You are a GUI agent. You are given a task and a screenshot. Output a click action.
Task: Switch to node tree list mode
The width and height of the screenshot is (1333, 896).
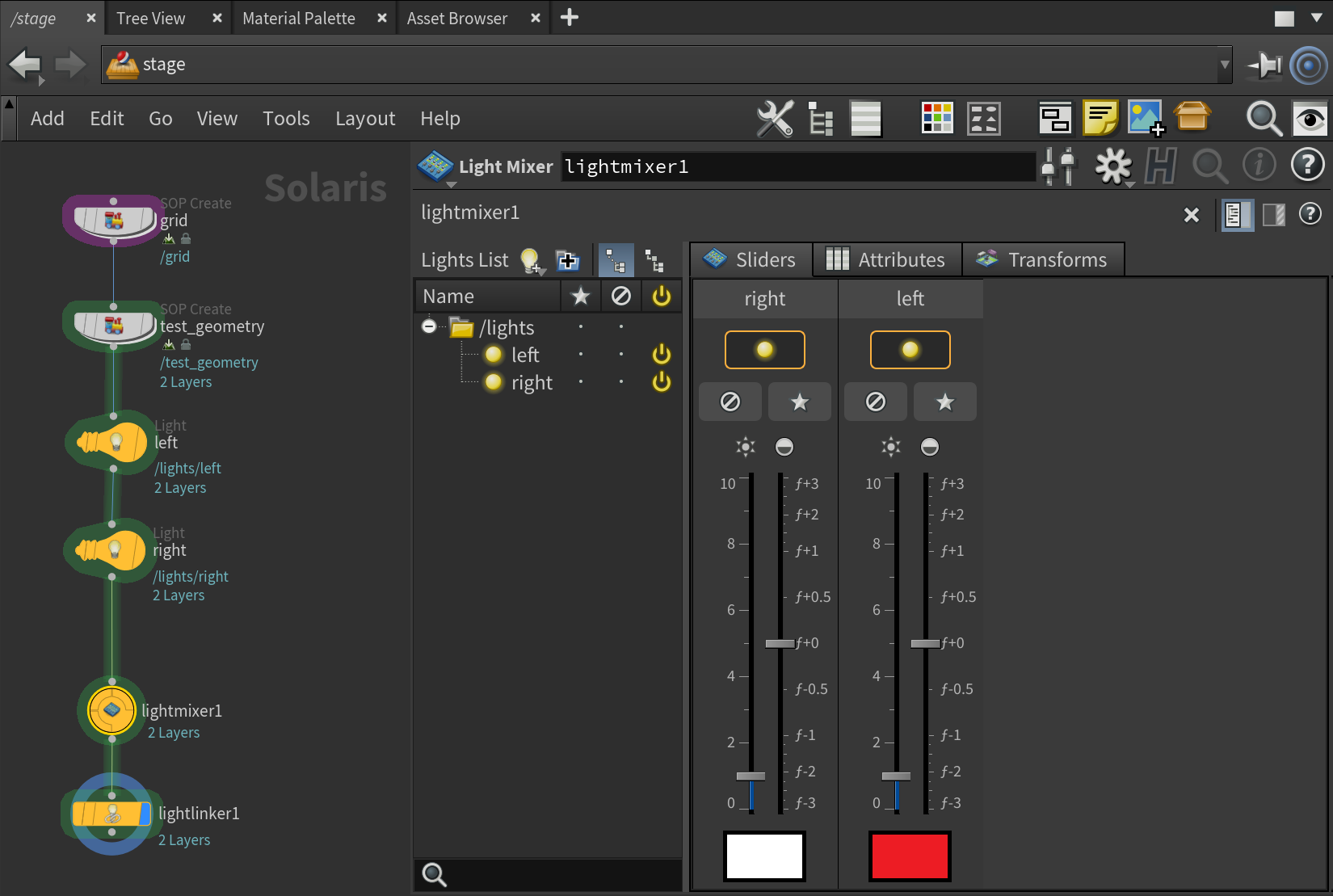(x=821, y=119)
